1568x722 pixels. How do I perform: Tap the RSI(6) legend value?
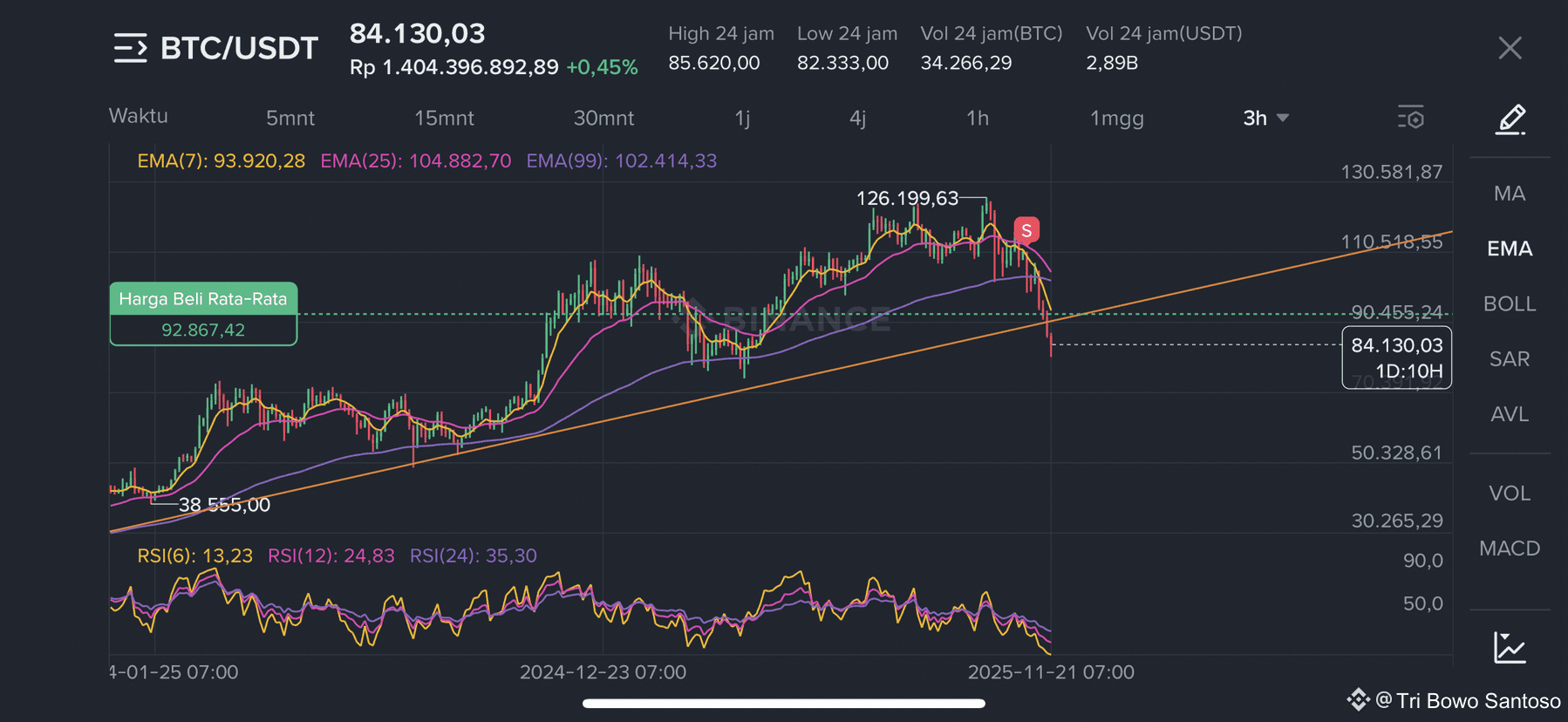click(x=195, y=555)
